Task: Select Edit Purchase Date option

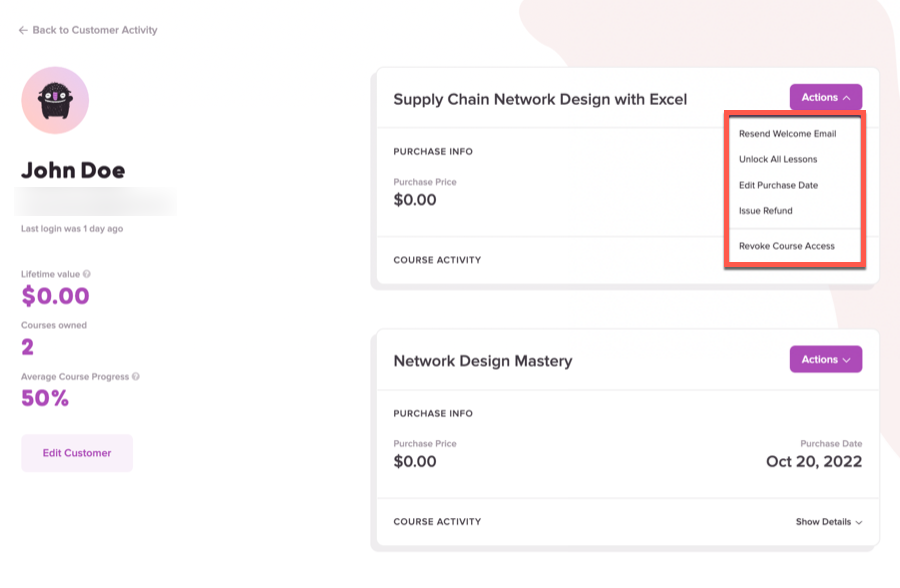Action: (778, 185)
